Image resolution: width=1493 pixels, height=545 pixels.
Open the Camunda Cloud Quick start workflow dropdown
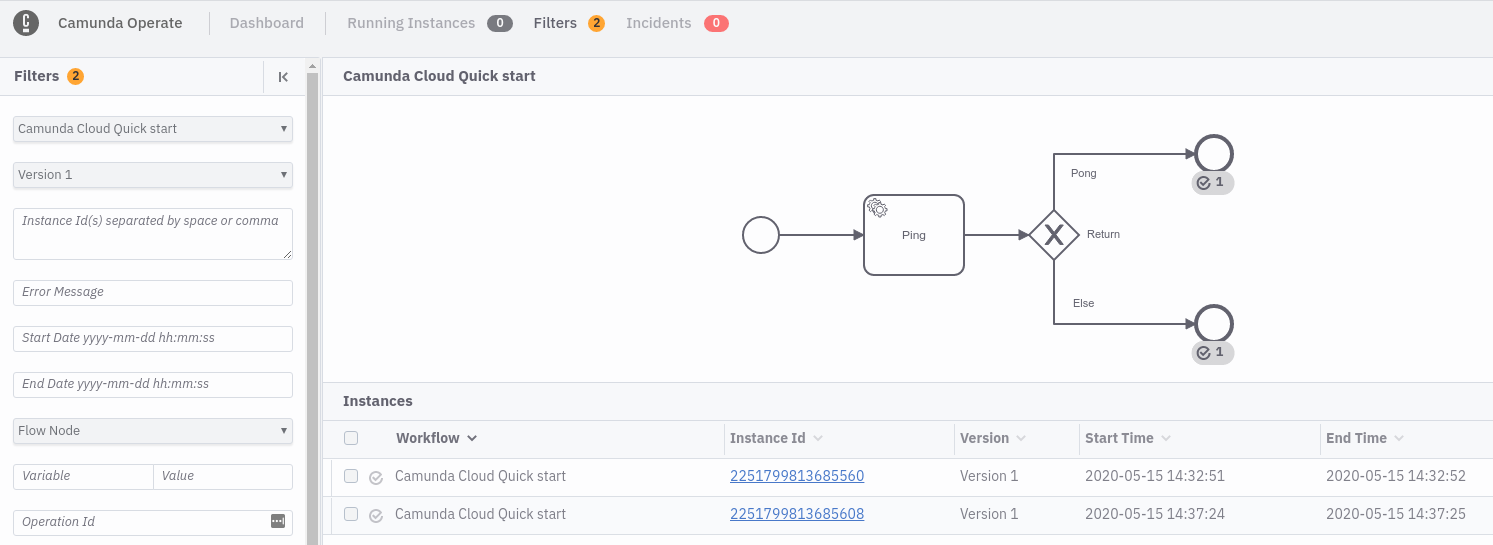(153, 129)
